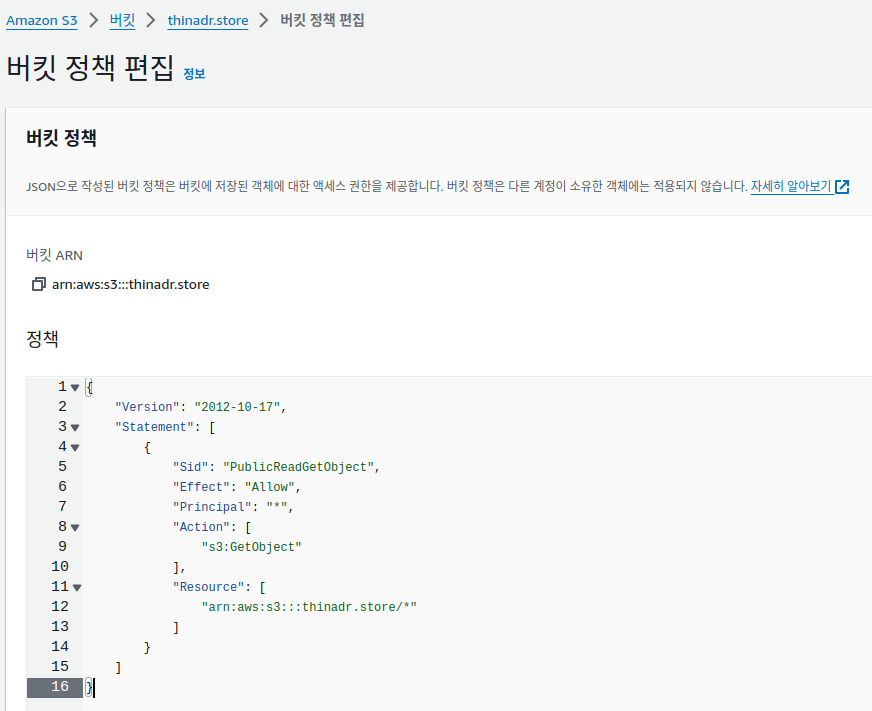Click the "s3:GetObject" action string
The height and width of the screenshot is (711, 872).
click(x=251, y=547)
